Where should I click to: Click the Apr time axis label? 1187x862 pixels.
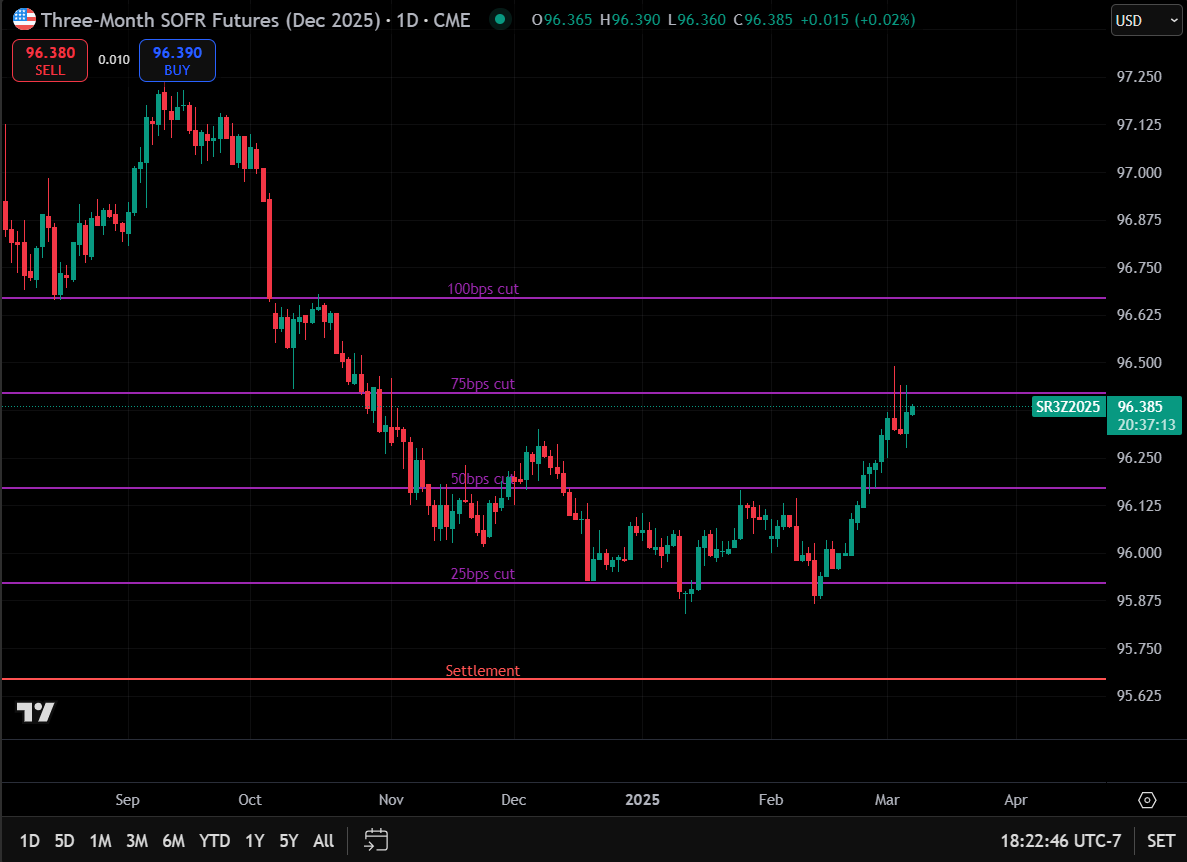point(1016,800)
